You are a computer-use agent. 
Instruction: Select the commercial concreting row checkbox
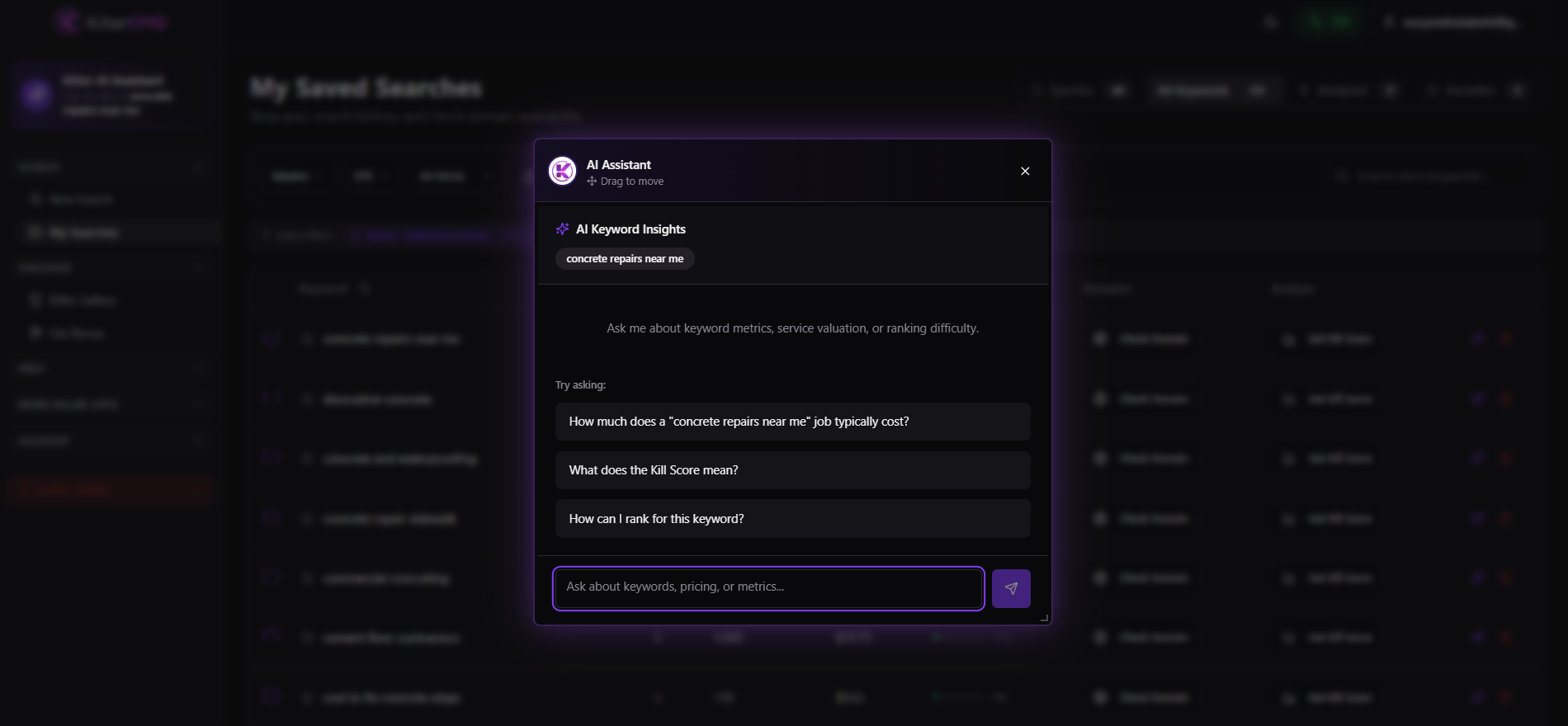(271, 578)
